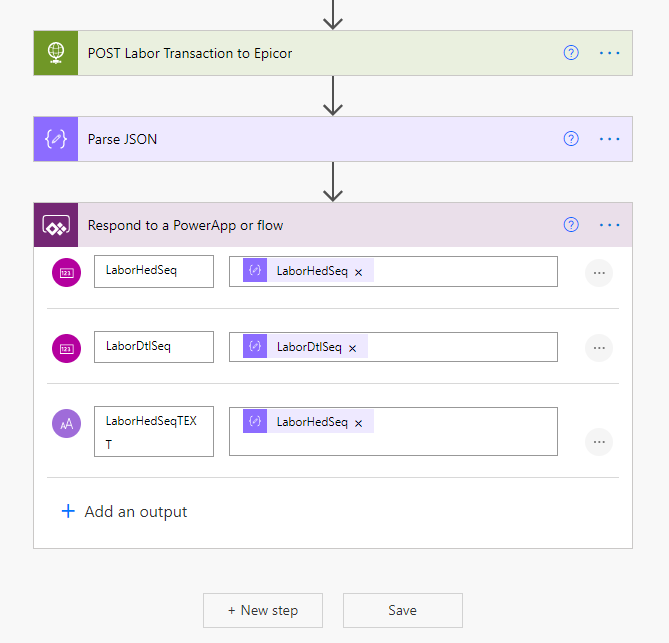The height and width of the screenshot is (643, 669).
Task: Open options menu for Respond to PowerApp
Action: pyautogui.click(x=610, y=225)
